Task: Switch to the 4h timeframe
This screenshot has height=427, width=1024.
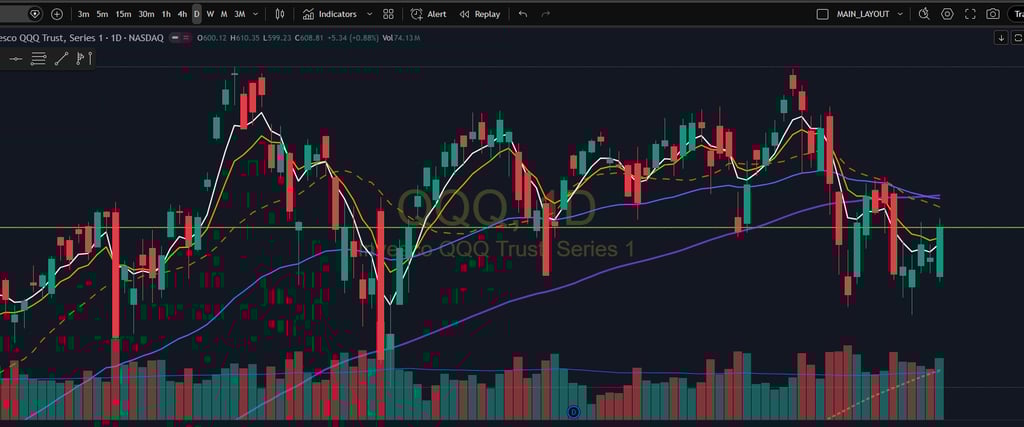Action: [x=182, y=14]
